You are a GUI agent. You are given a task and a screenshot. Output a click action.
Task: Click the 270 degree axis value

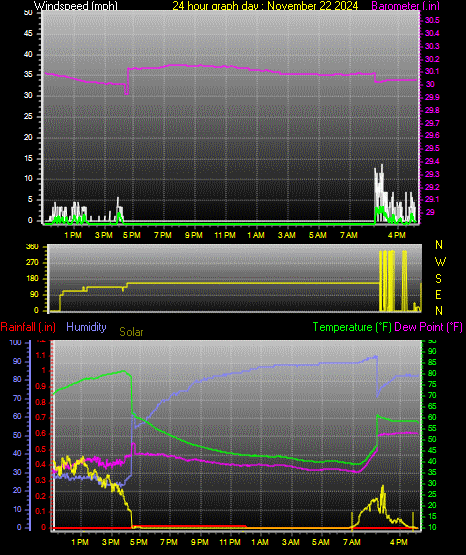(32, 263)
